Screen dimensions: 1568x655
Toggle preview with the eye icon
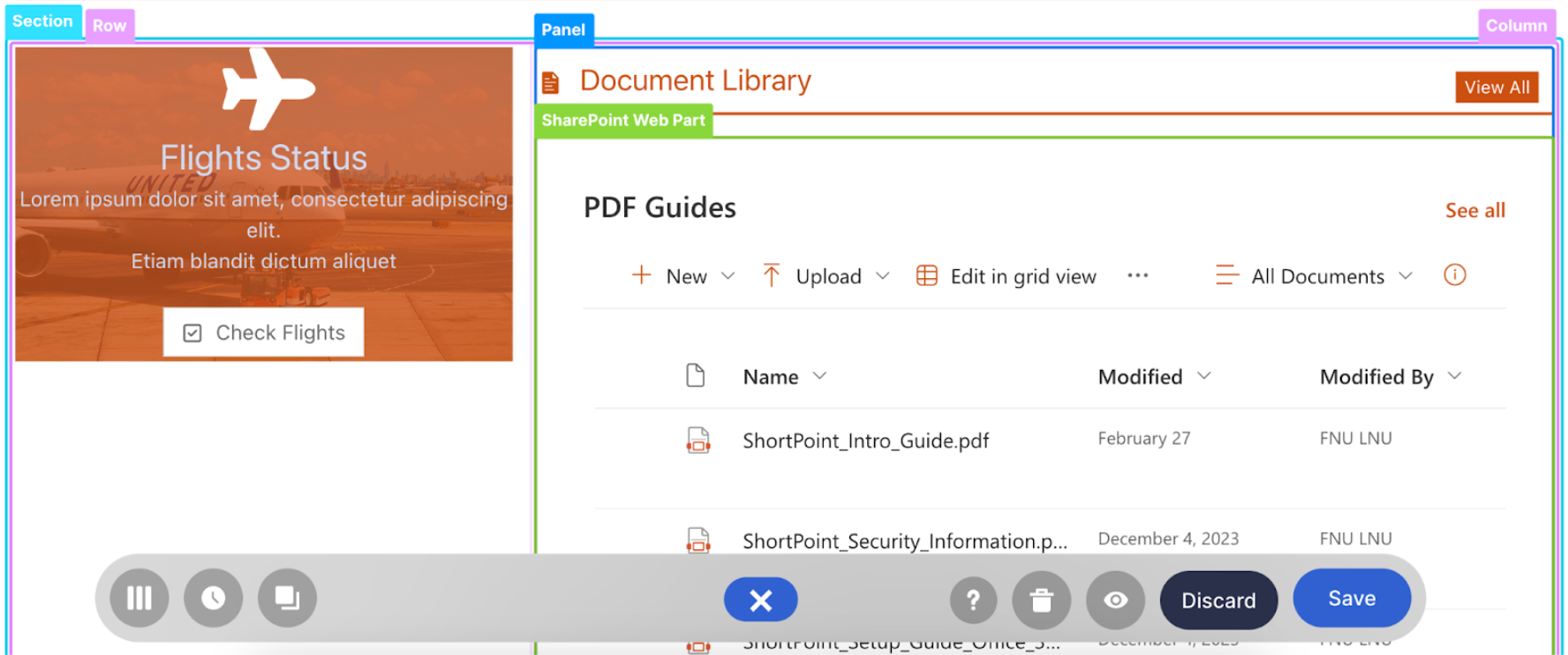click(1116, 600)
